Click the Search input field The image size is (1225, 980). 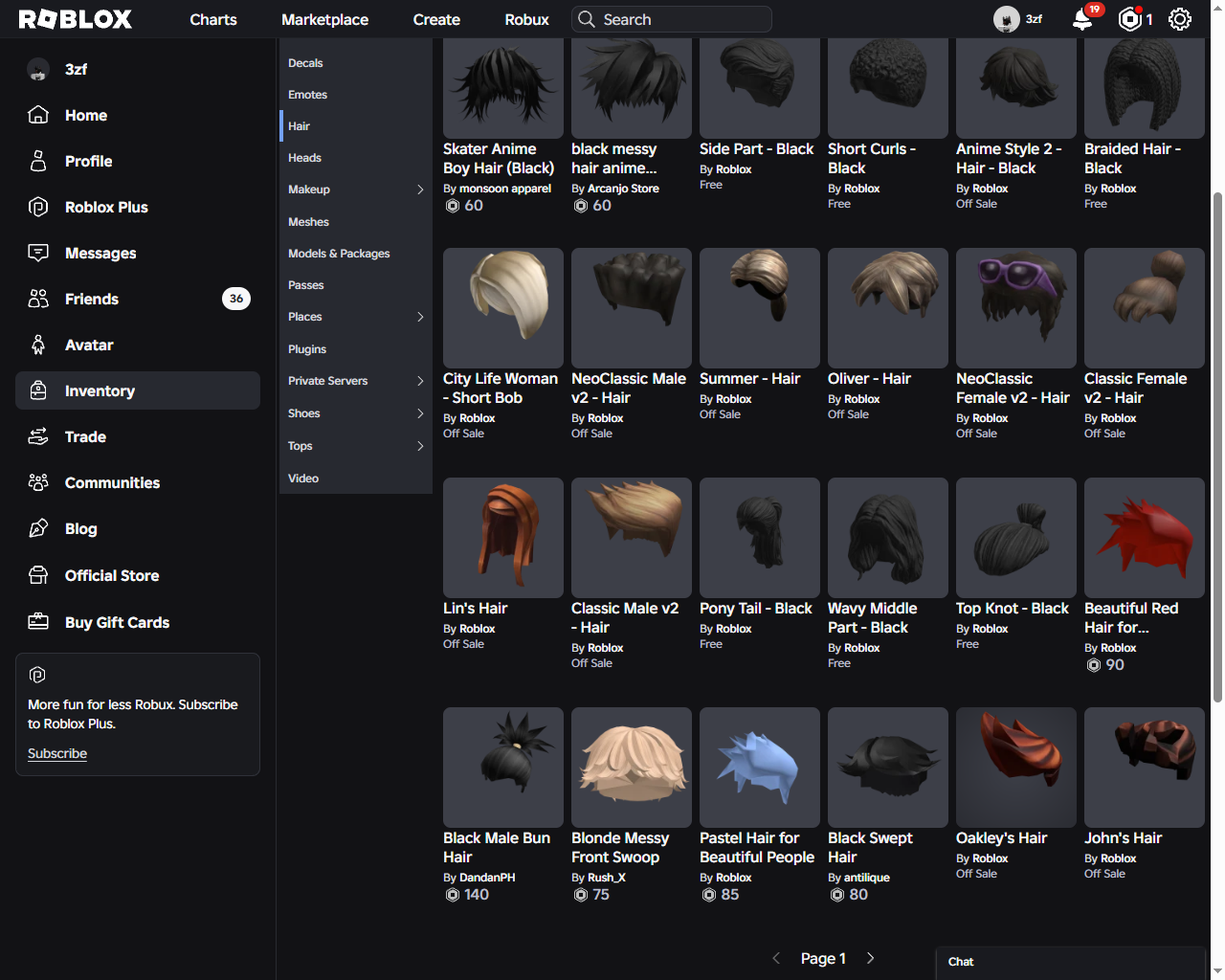point(672,19)
